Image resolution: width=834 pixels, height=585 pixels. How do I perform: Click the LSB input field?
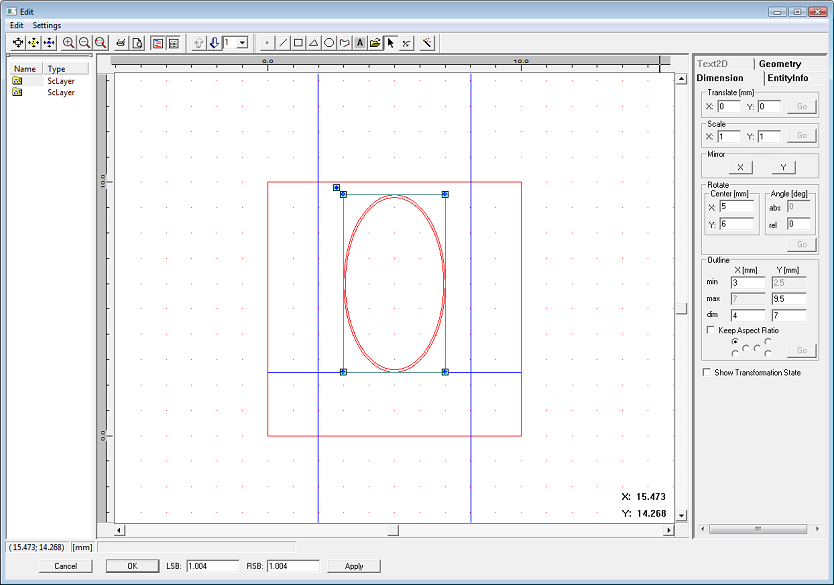pyautogui.click(x=212, y=566)
